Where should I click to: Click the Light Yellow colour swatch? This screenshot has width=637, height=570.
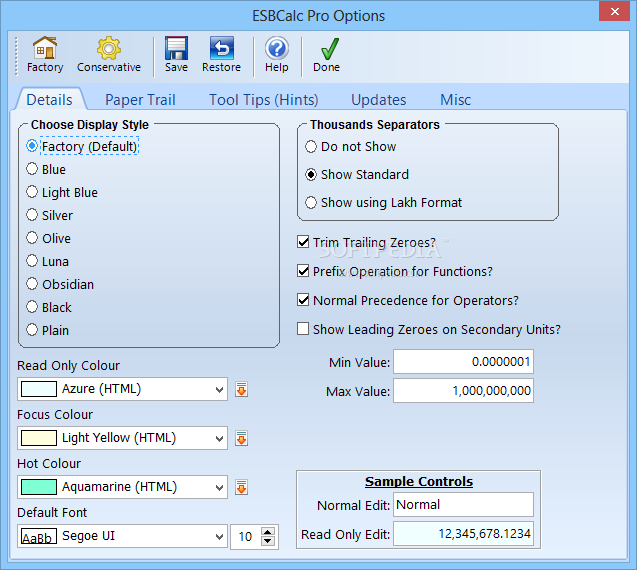(x=39, y=438)
